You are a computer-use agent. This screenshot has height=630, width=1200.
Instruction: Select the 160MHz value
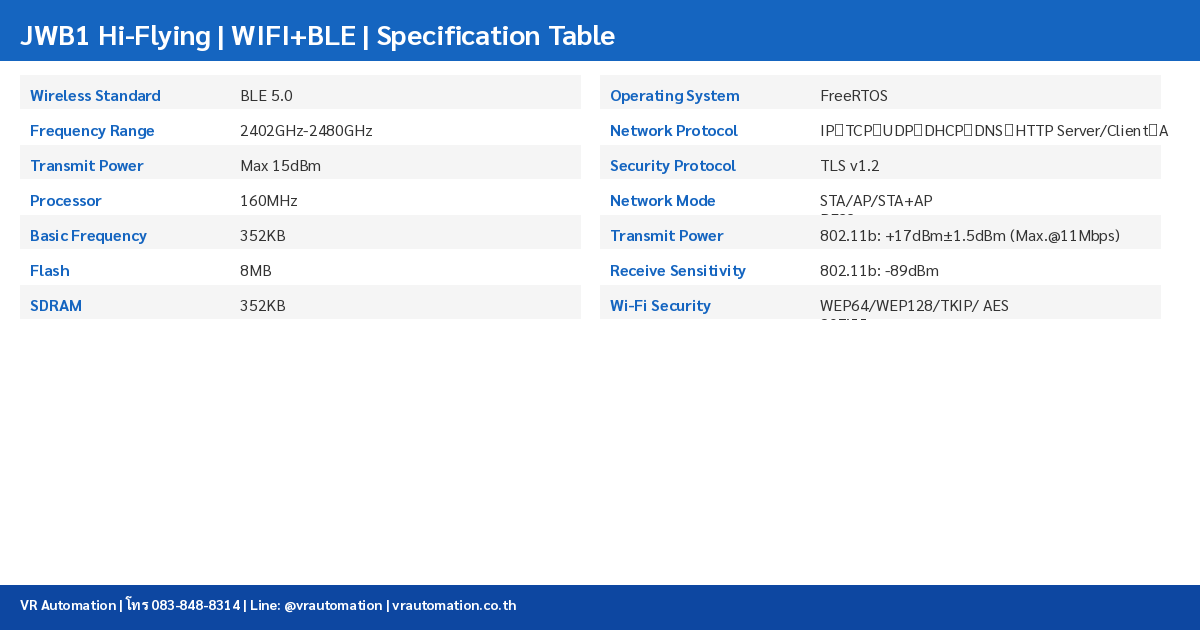tap(268, 201)
